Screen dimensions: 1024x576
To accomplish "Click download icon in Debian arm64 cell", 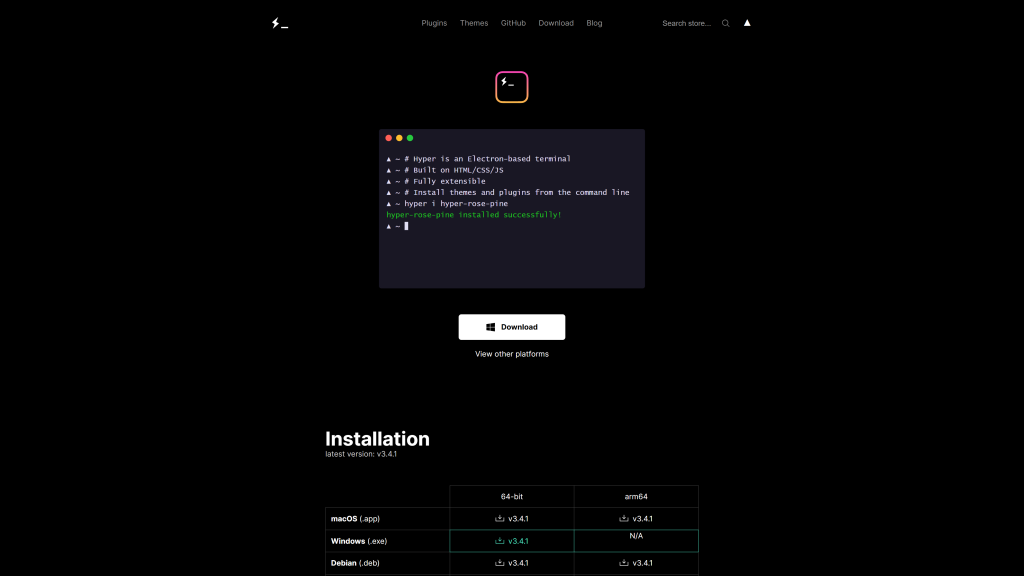I will pyautogui.click(x=624, y=562).
